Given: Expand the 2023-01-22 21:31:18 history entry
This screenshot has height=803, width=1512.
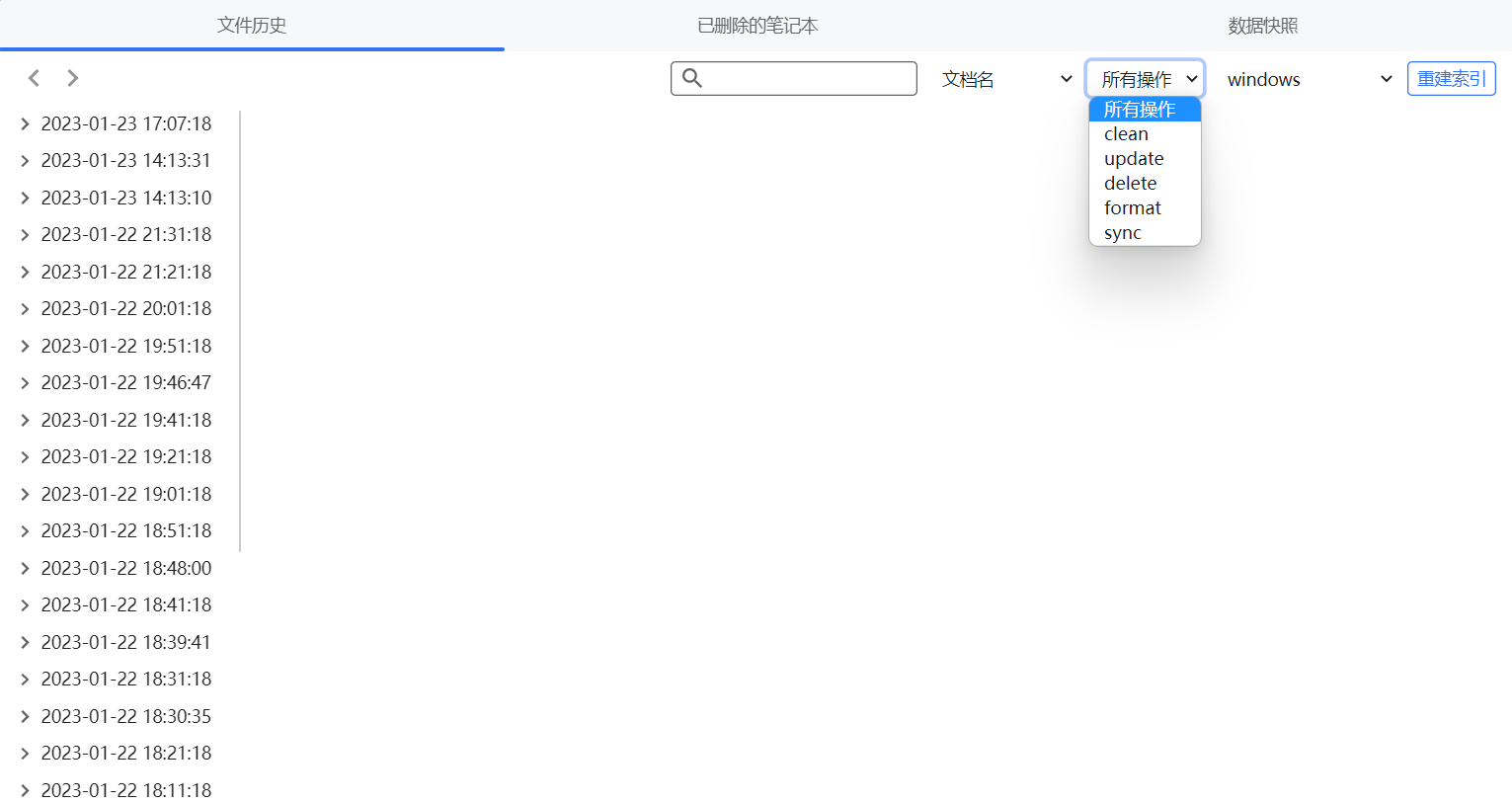Looking at the screenshot, I should tap(25, 234).
